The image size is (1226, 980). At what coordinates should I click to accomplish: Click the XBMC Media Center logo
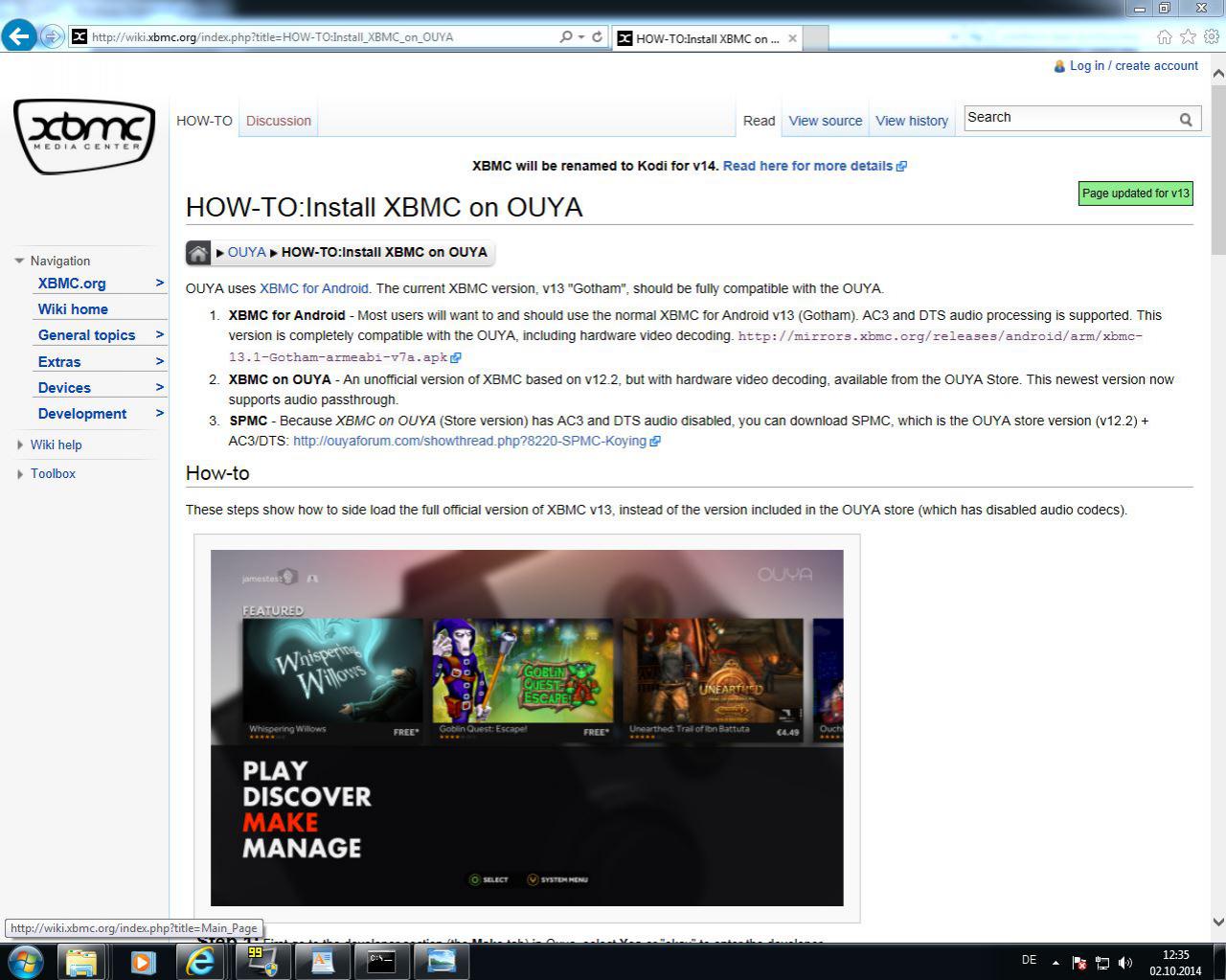tap(84, 136)
